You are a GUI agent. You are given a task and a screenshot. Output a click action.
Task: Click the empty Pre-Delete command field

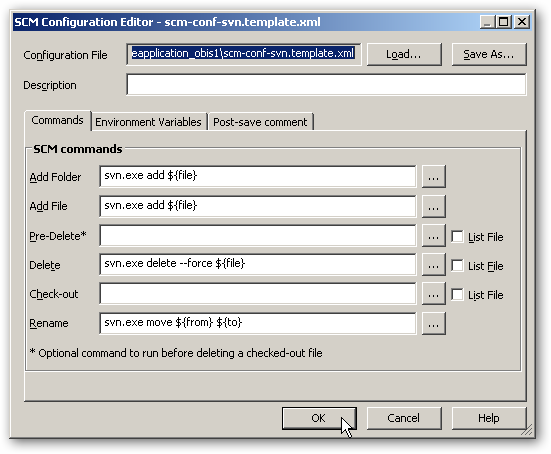click(x=258, y=236)
